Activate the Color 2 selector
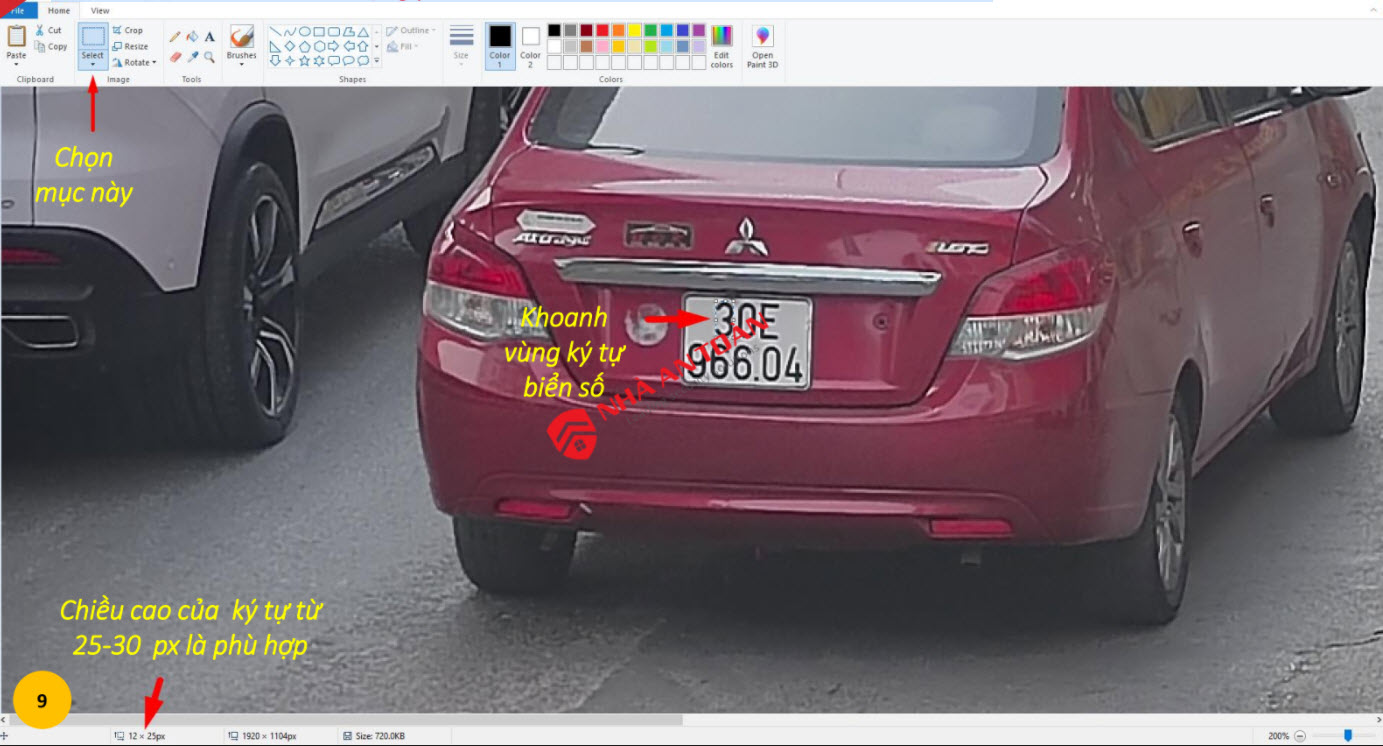The width and height of the screenshot is (1383, 746). pos(530,46)
